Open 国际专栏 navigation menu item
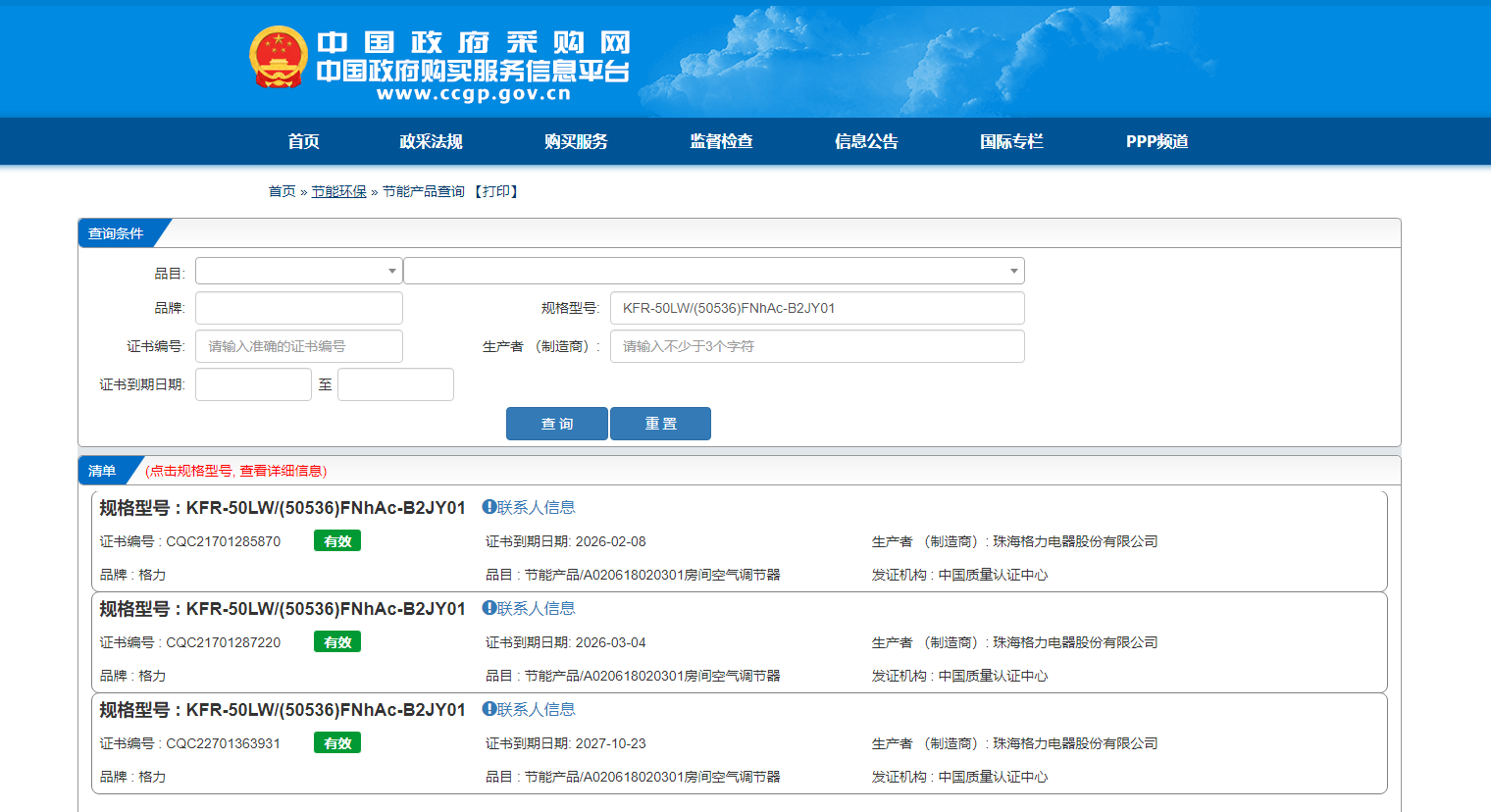1491x812 pixels. tap(1011, 141)
